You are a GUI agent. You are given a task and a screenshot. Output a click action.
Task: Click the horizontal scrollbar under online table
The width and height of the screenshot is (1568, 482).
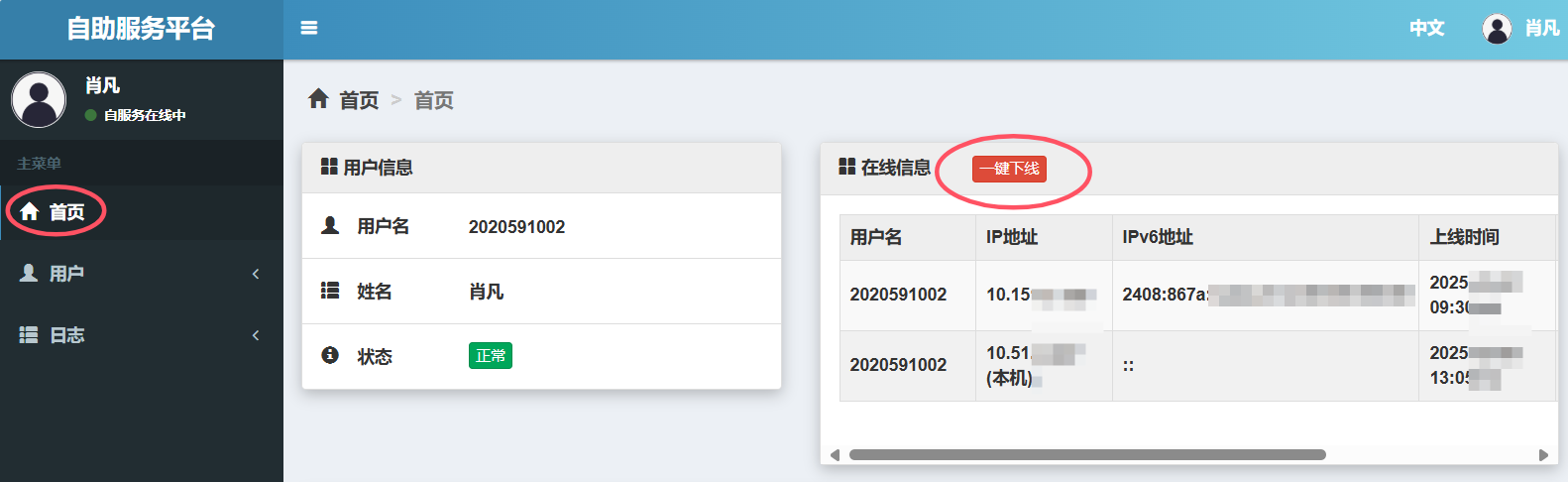(1086, 455)
